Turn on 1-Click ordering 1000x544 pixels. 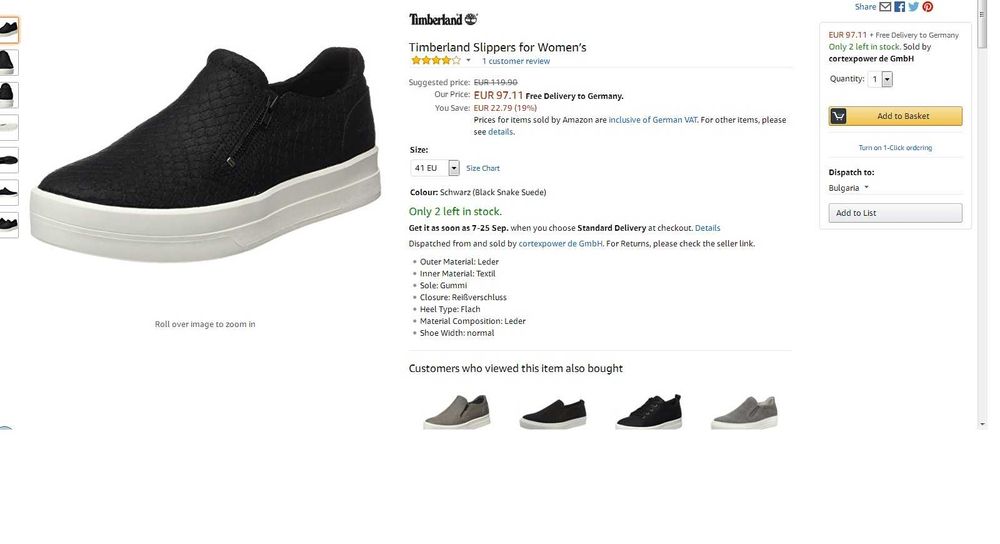point(895,148)
